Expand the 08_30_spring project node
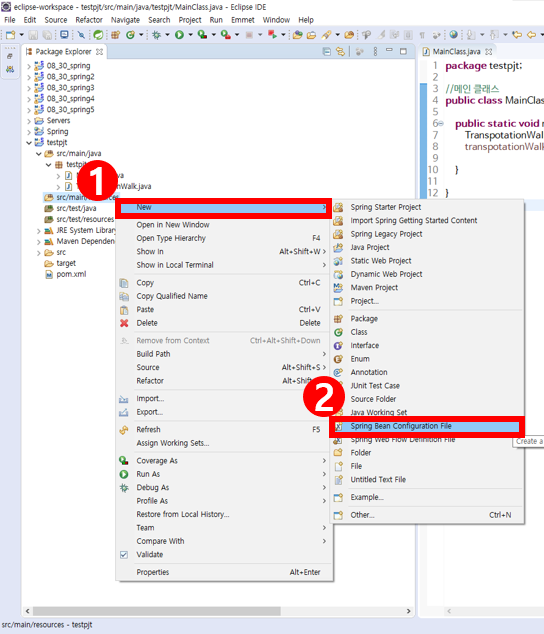The width and height of the screenshot is (544, 634). coord(29,66)
